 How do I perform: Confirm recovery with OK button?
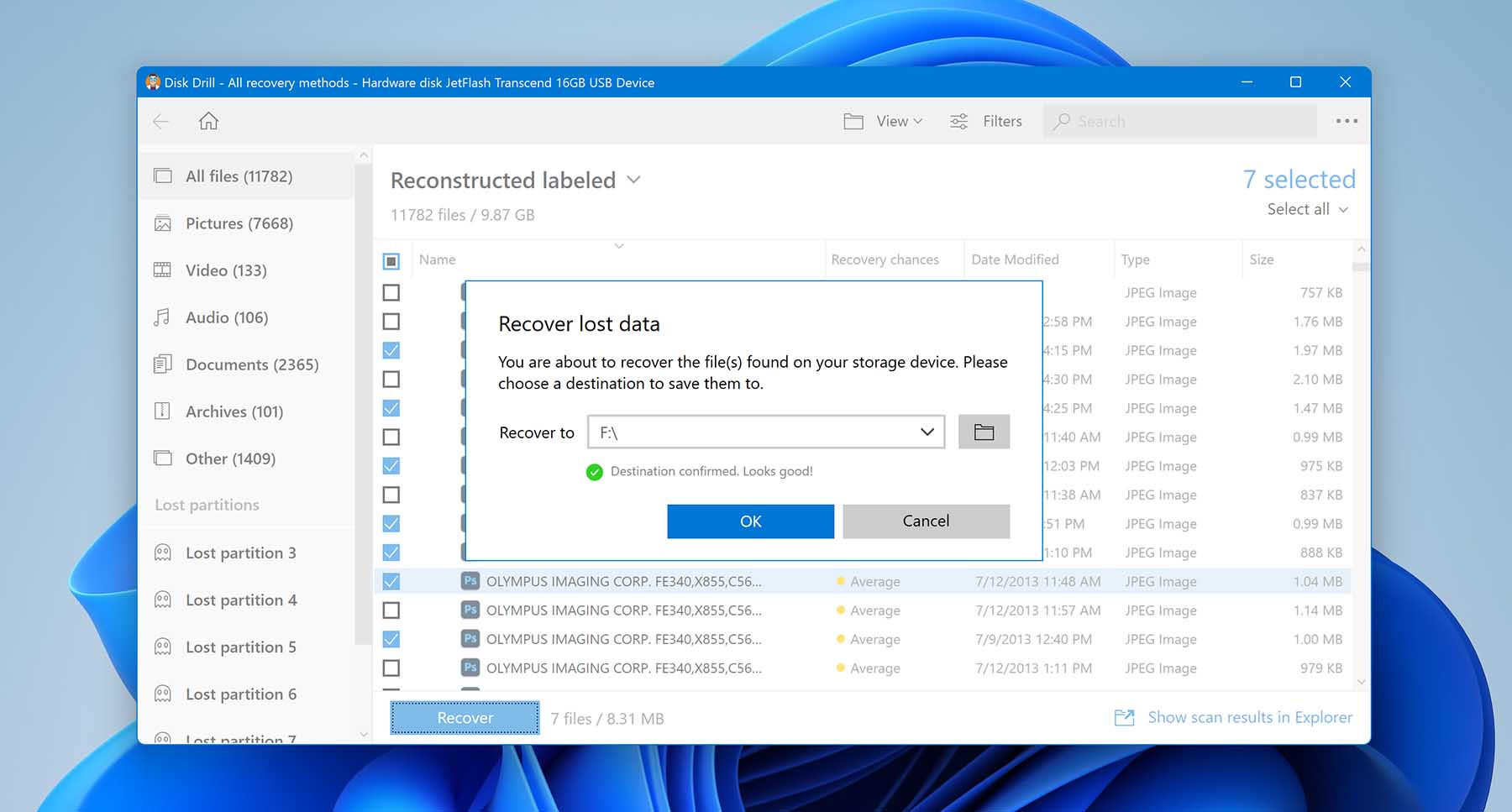click(750, 521)
